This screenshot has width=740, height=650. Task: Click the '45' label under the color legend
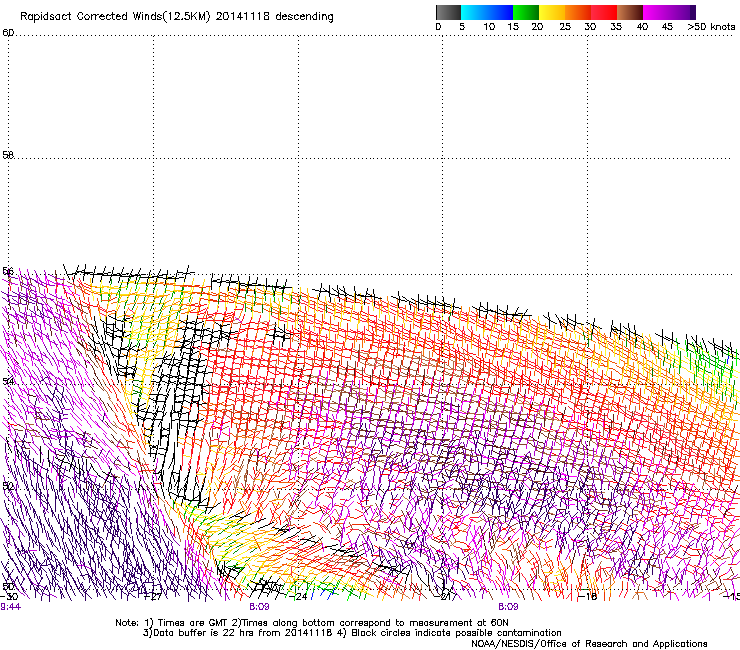pos(667,27)
